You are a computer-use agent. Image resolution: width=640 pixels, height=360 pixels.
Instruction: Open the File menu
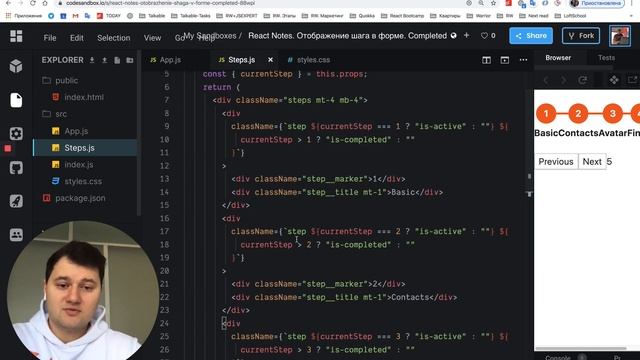pyautogui.click(x=50, y=38)
